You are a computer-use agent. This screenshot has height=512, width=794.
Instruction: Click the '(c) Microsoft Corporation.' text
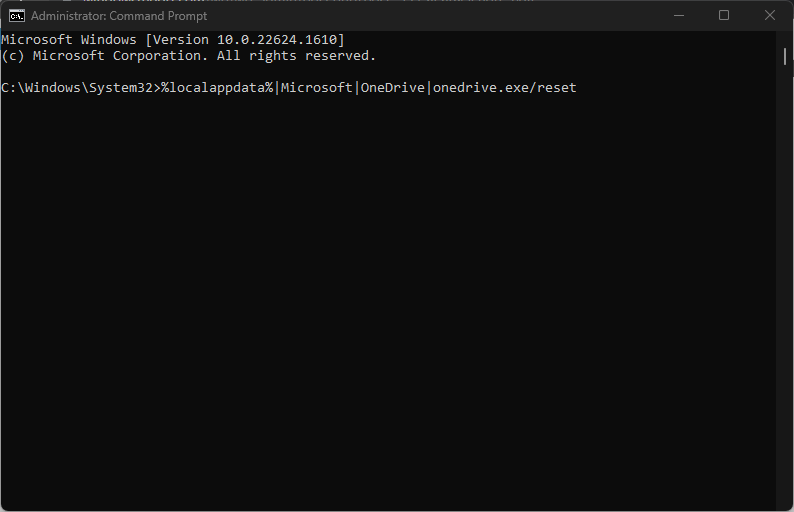[x=104, y=56]
